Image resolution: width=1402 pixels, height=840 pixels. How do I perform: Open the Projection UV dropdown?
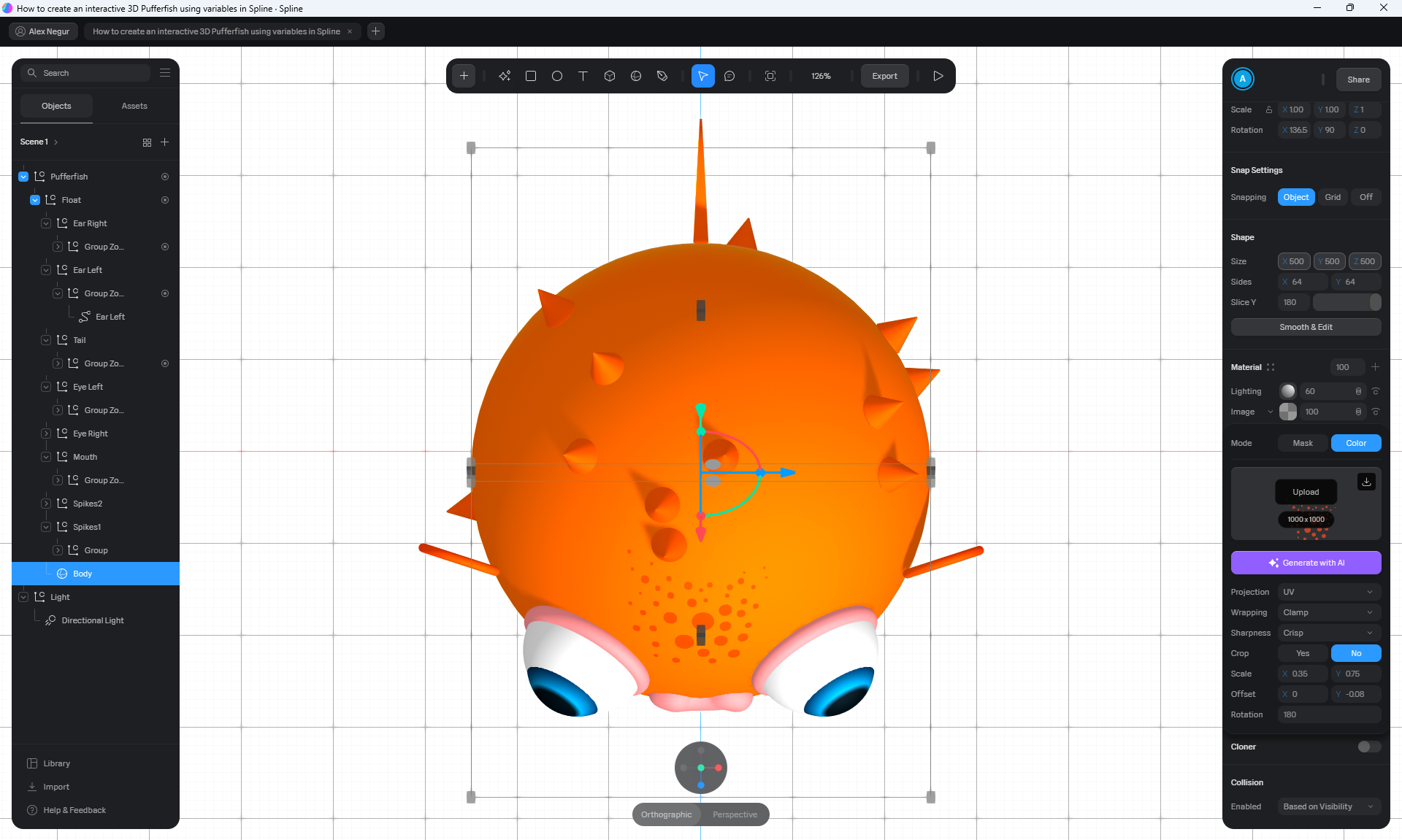(1328, 592)
